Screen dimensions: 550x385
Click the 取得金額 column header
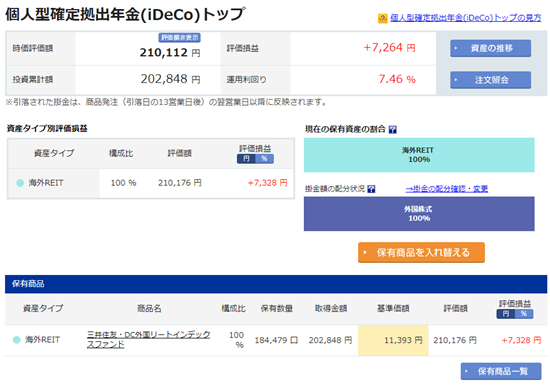click(331, 309)
